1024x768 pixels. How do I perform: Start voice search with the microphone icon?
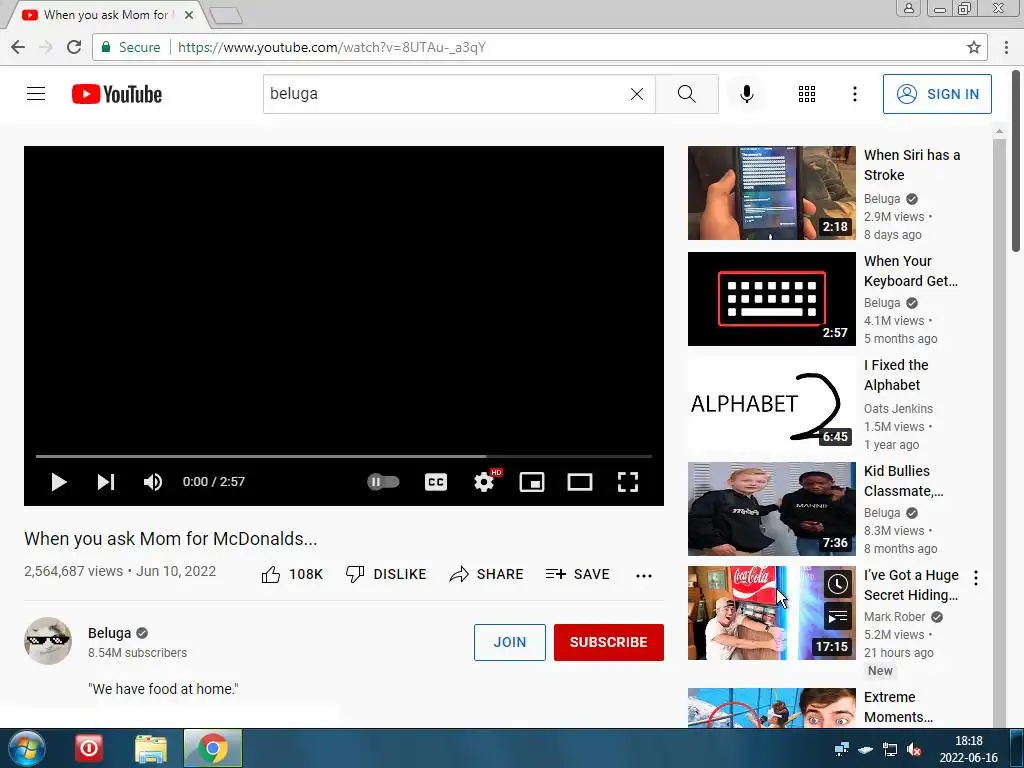[x=746, y=94]
